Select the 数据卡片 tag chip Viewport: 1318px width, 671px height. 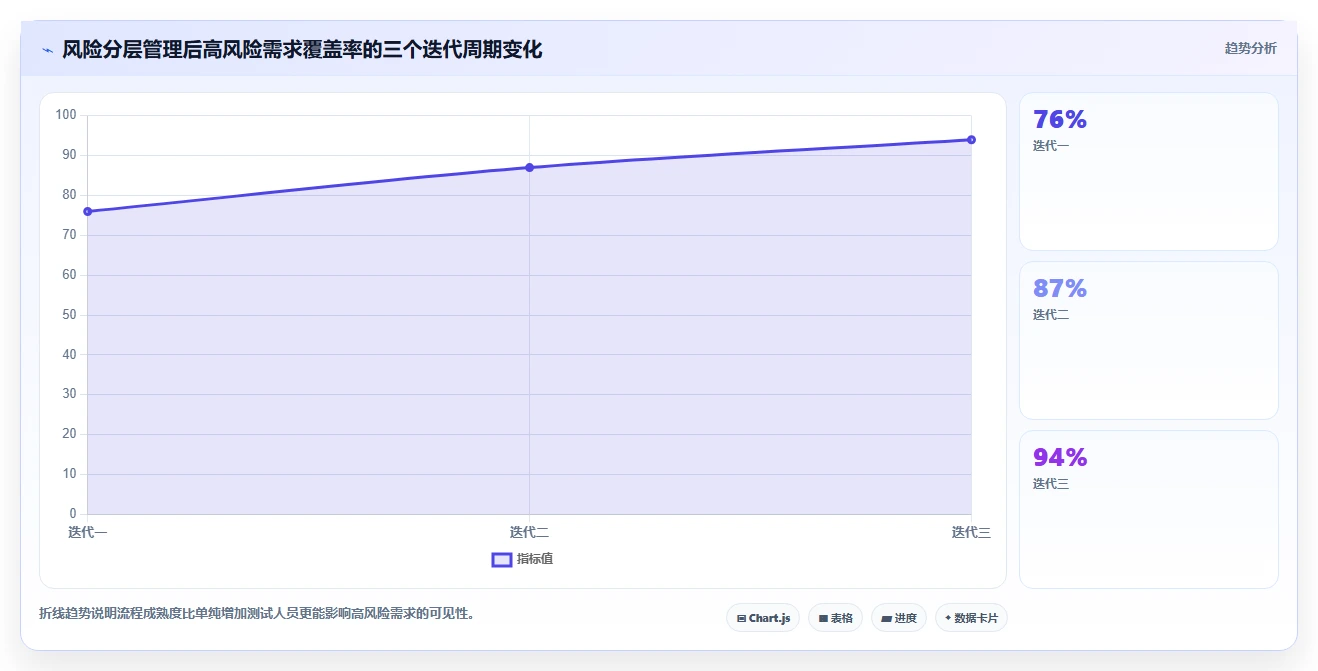971,618
